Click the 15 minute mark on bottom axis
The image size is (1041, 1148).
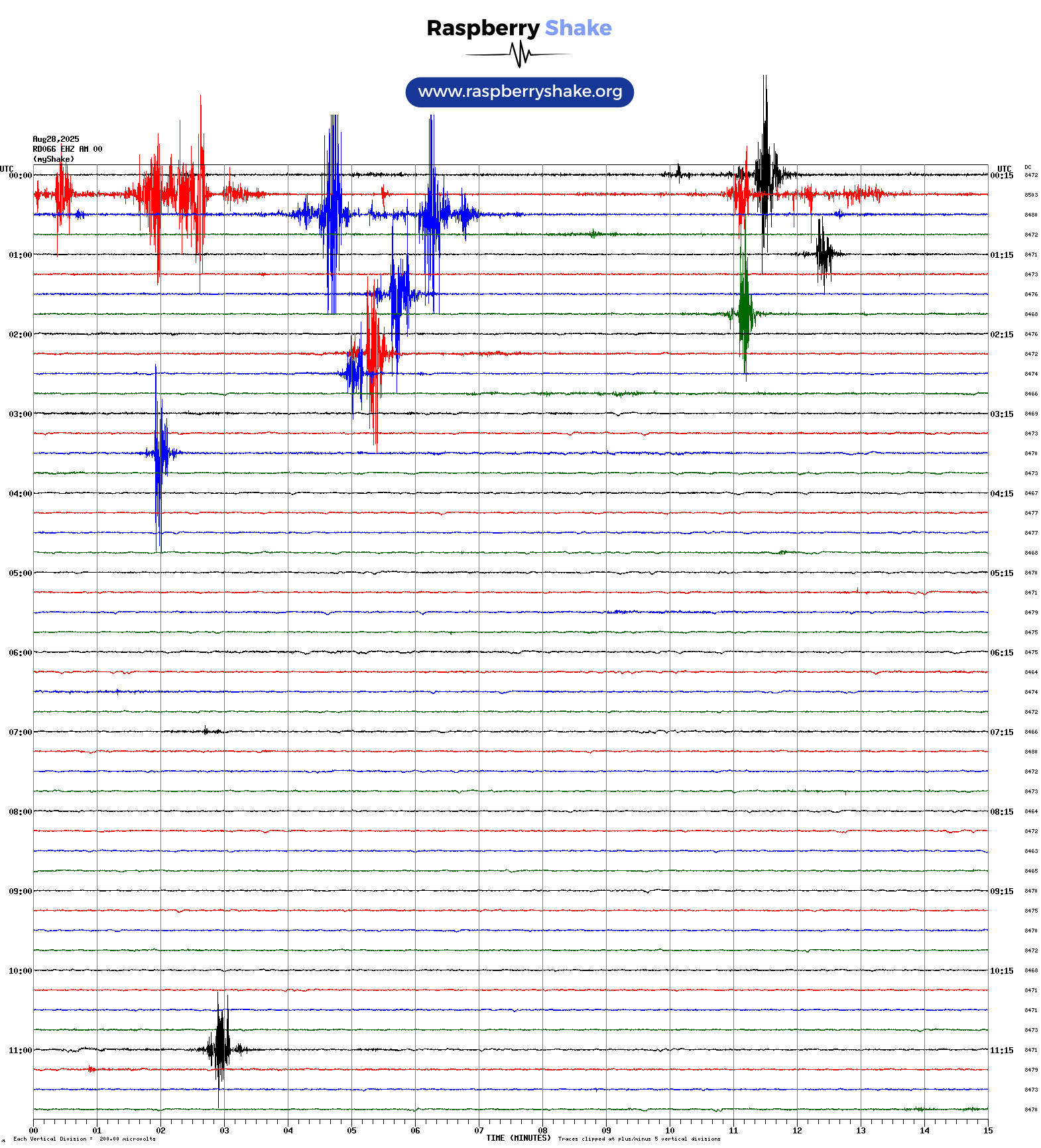point(987,1131)
